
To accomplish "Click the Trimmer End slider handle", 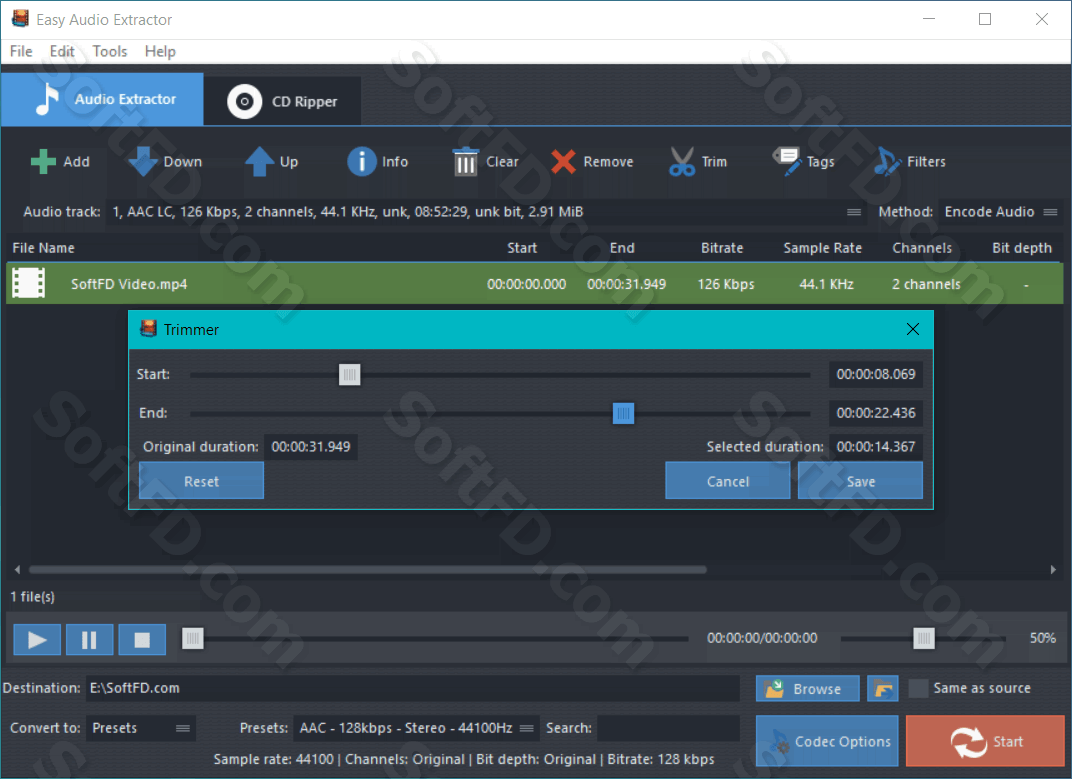I will click(x=623, y=413).
